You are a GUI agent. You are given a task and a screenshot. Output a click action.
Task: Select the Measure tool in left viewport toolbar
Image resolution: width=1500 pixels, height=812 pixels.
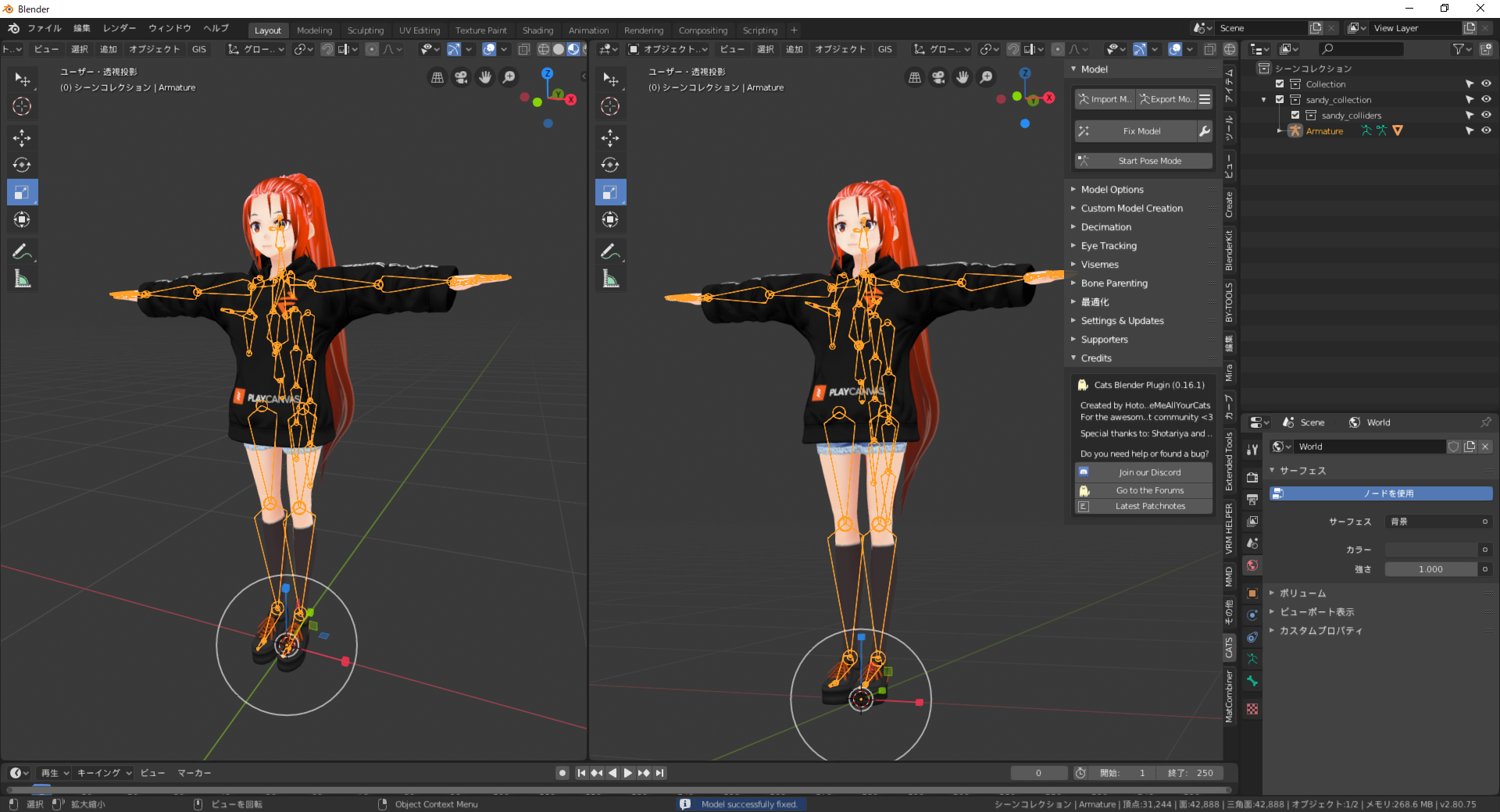point(22,279)
